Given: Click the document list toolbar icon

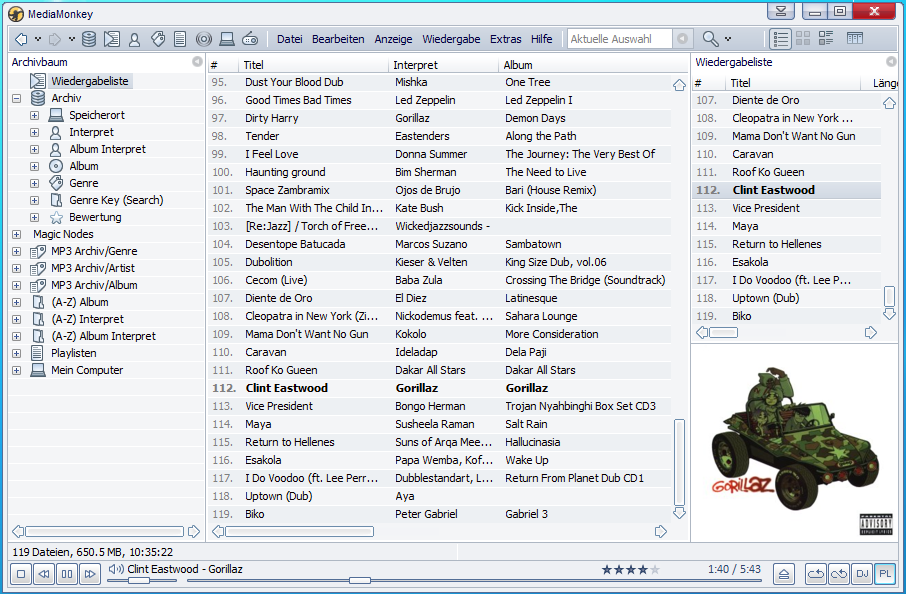Looking at the screenshot, I should 180,39.
